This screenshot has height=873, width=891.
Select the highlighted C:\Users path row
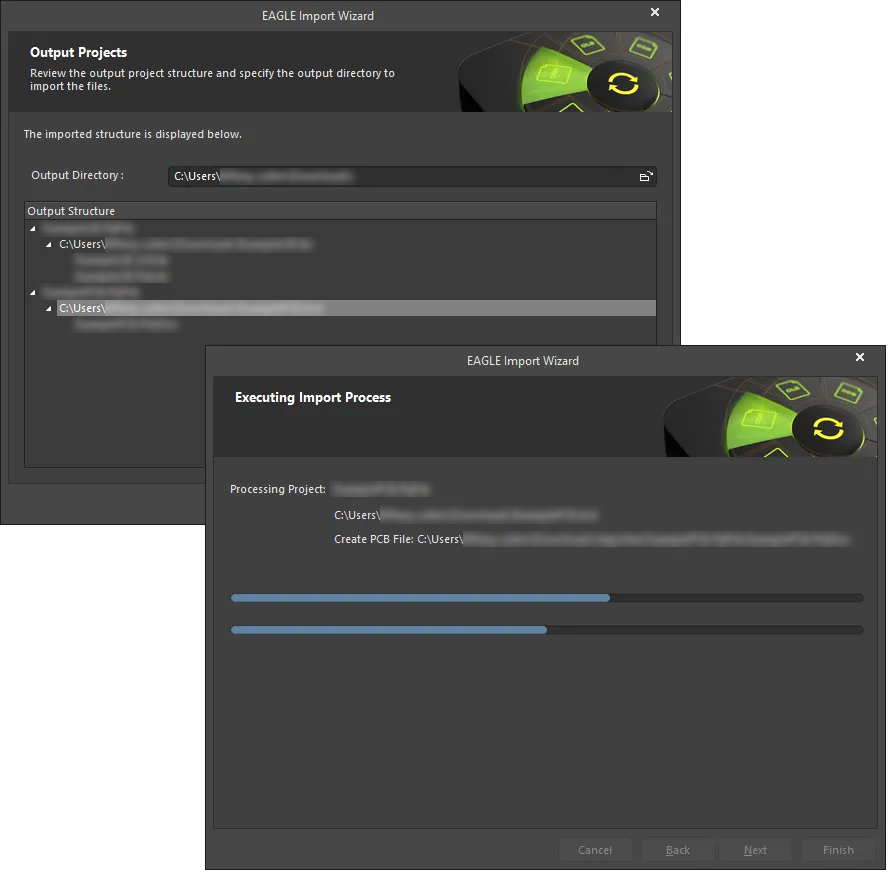pos(356,308)
